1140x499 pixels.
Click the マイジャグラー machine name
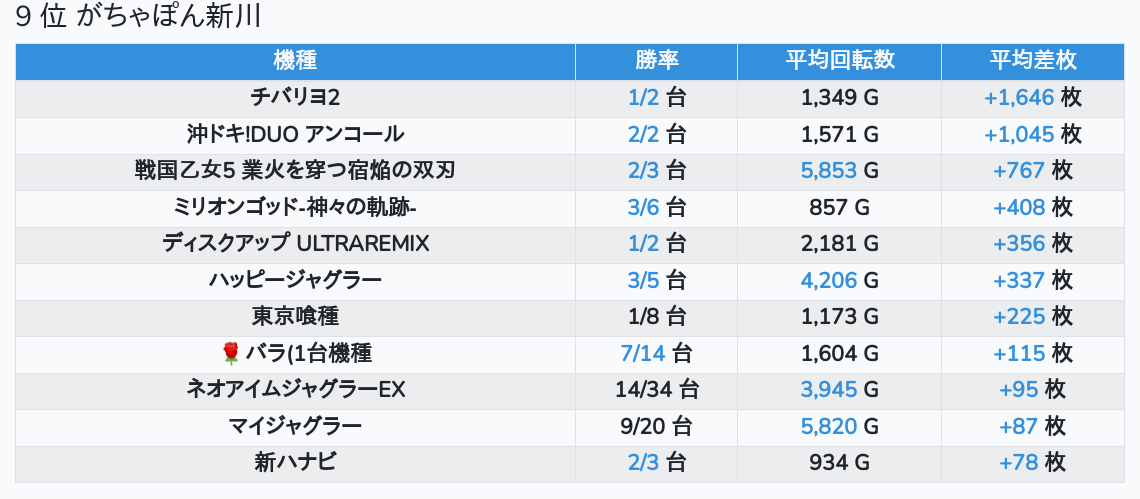(x=295, y=427)
